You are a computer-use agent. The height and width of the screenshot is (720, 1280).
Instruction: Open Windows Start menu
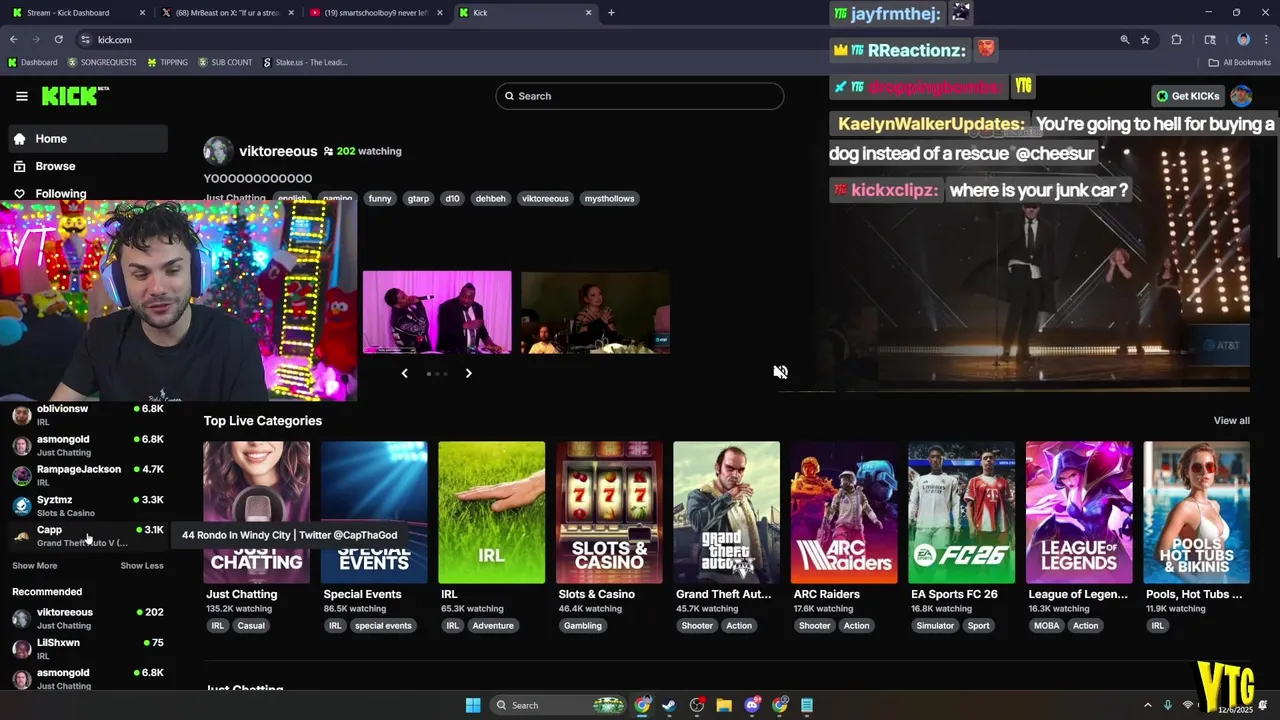[x=473, y=705]
